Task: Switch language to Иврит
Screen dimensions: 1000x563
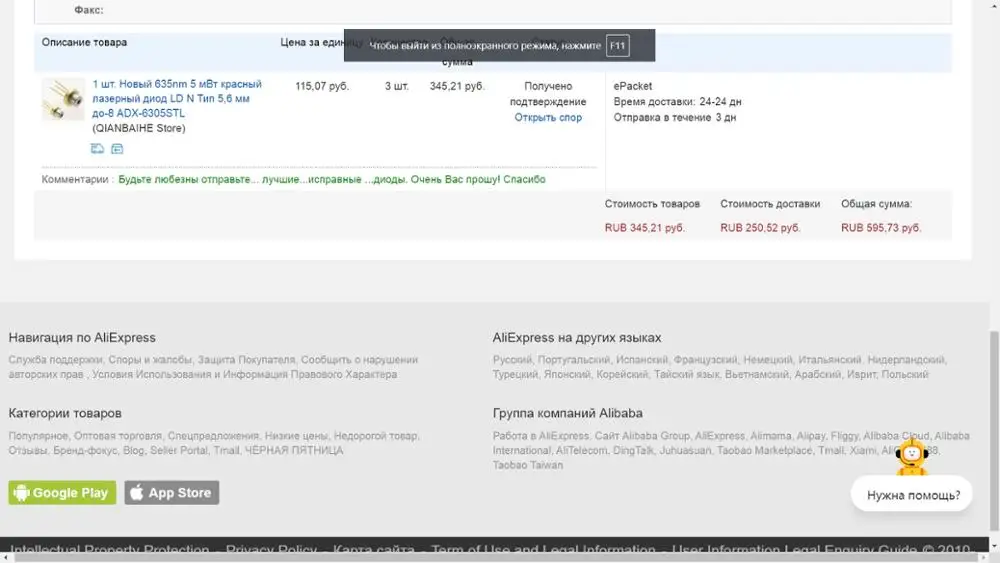Action: (861, 374)
